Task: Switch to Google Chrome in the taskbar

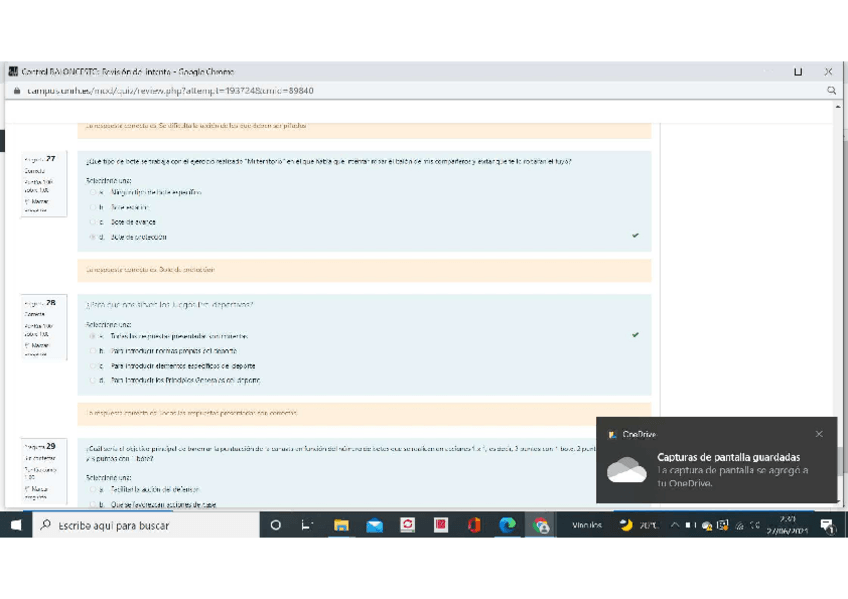Action: tap(541, 525)
